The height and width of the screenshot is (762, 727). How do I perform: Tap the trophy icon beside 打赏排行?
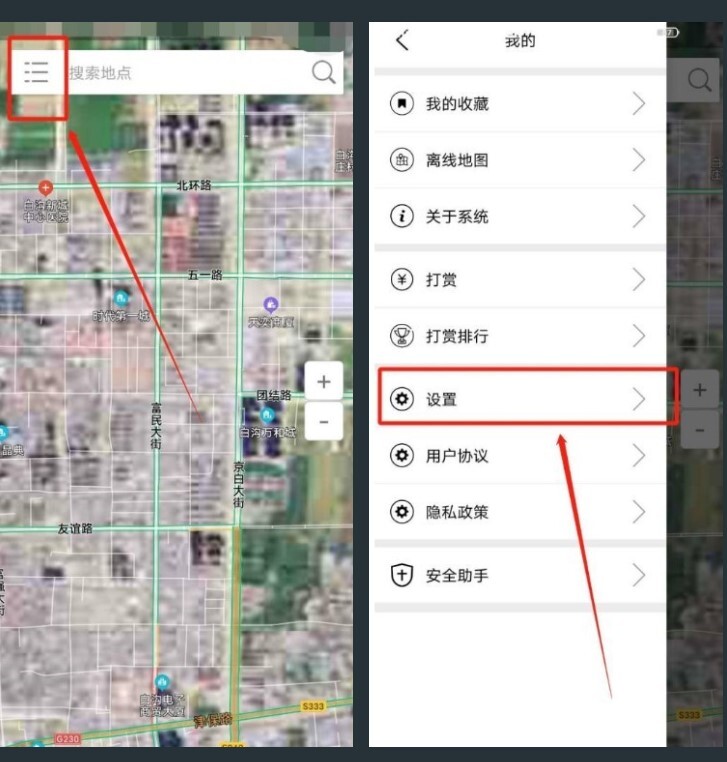coord(402,336)
